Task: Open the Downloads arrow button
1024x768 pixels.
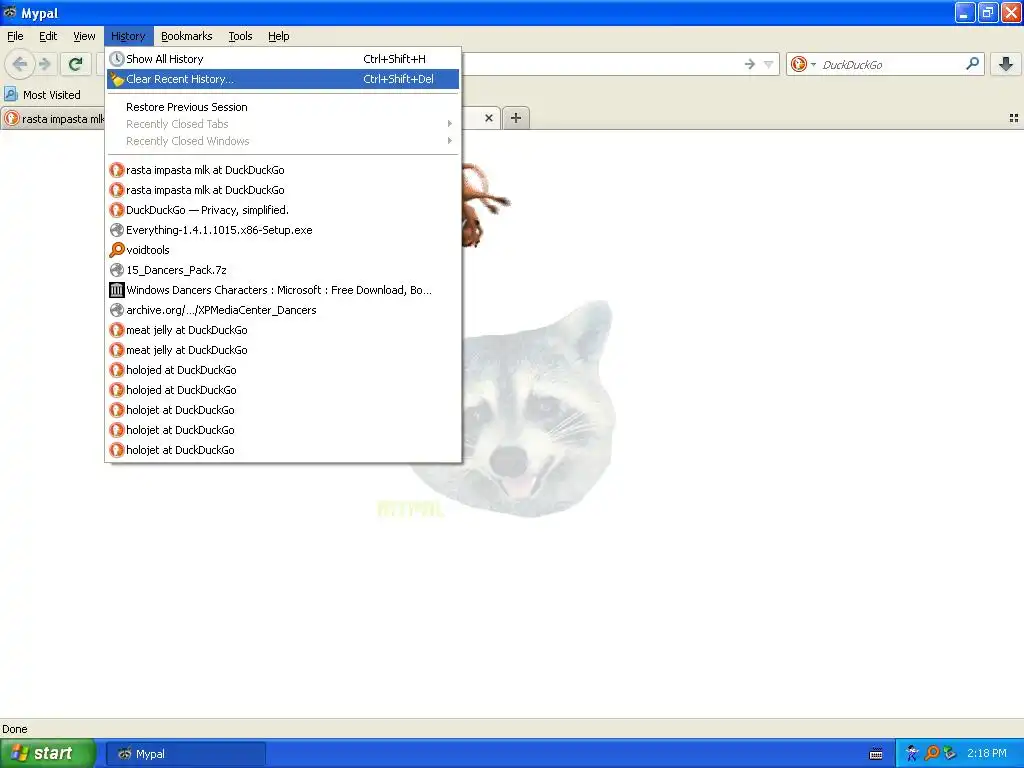Action: click(x=1006, y=64)
